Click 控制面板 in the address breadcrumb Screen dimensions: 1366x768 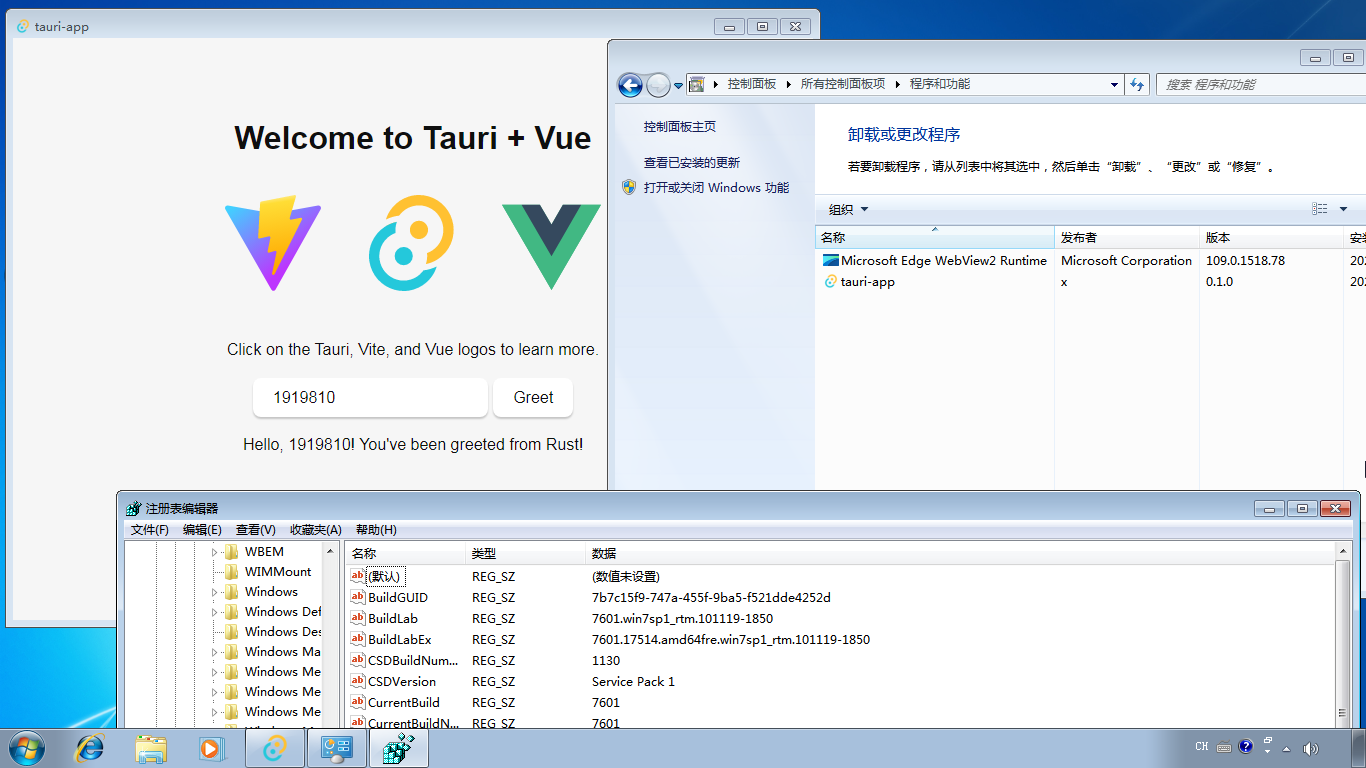click(x=752, y=85)
